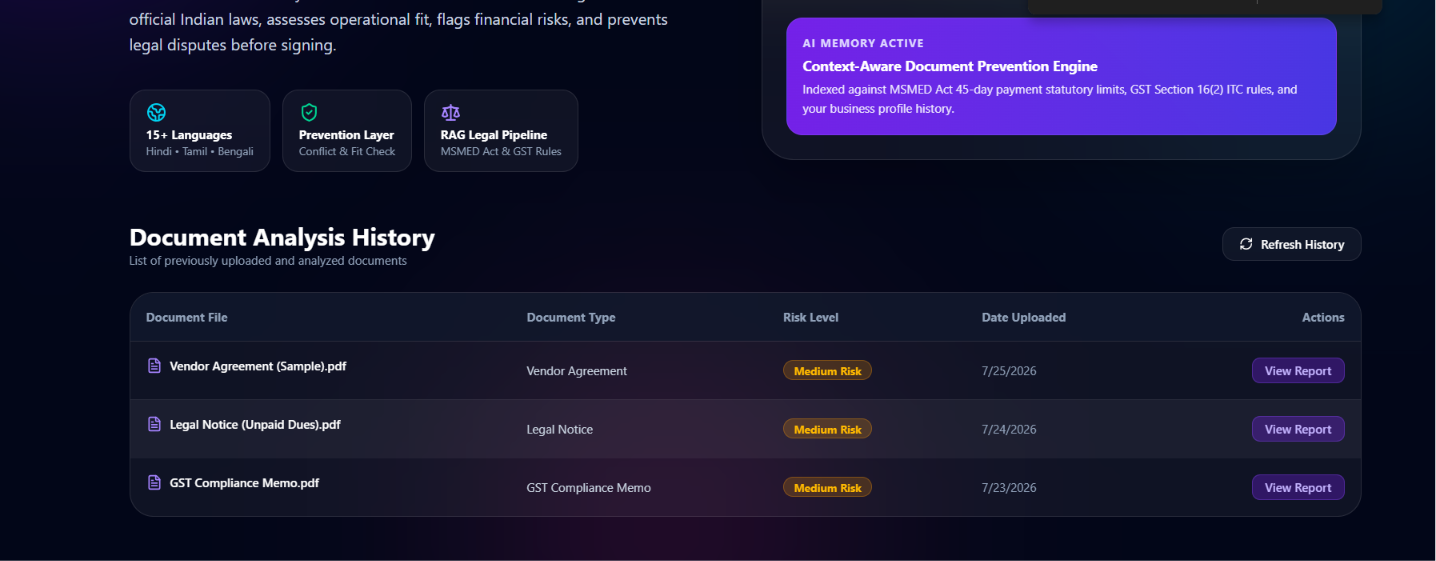Select the GST Compliance Memo.pdf file name

244,483
